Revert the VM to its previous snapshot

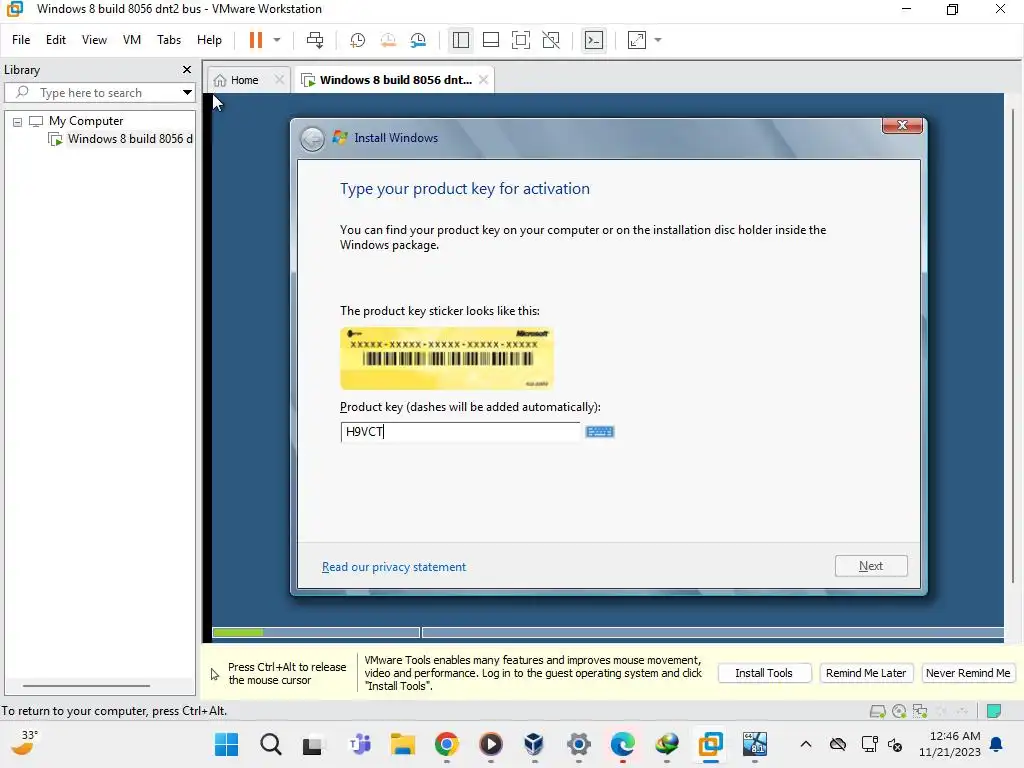pos(388,40)
